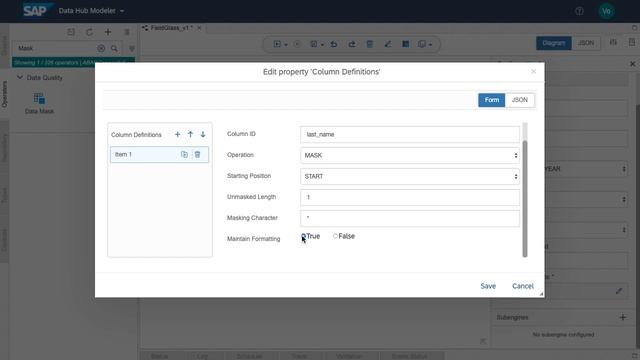Click the pencil toolbar icon
Screen dimensions: 640x360
pos(388,44)
